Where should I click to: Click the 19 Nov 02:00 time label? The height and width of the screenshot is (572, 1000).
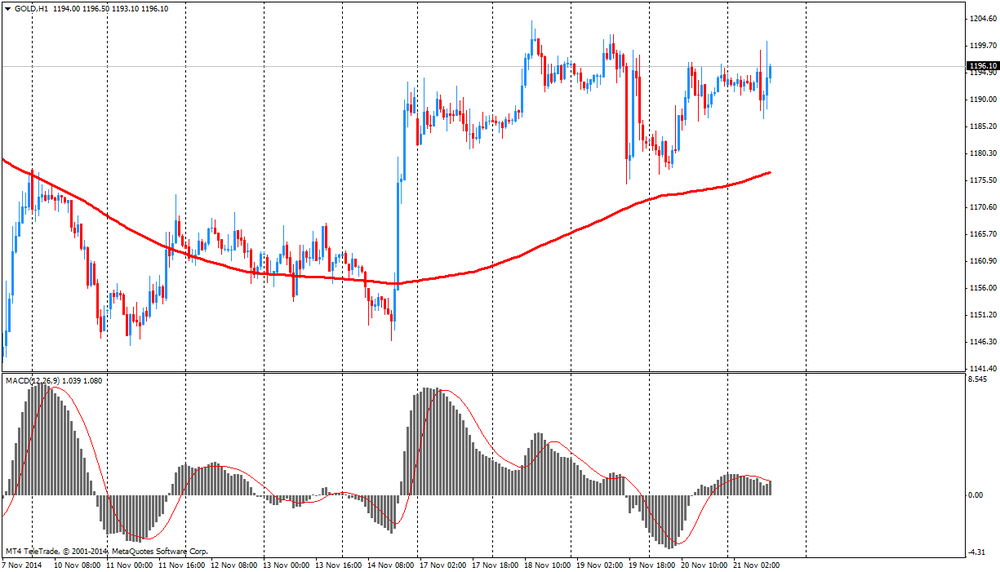[x=600, y=565]
